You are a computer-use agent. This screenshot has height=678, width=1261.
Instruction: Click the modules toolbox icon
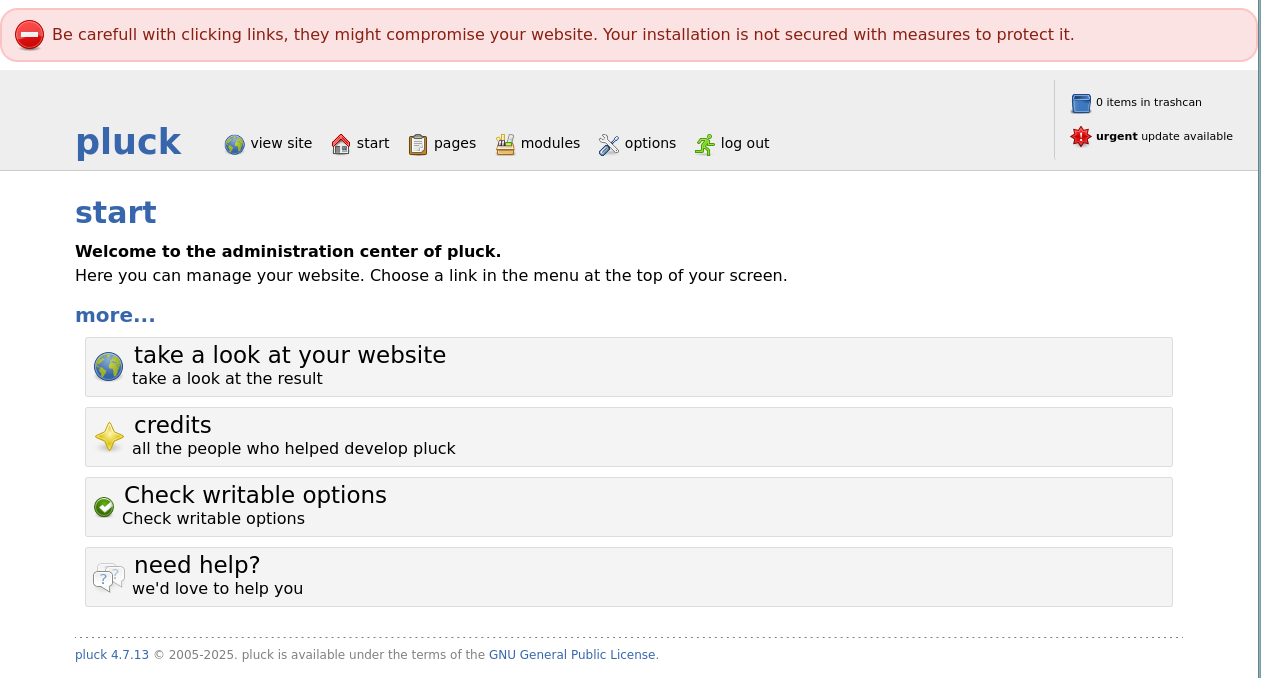point(505,145)
